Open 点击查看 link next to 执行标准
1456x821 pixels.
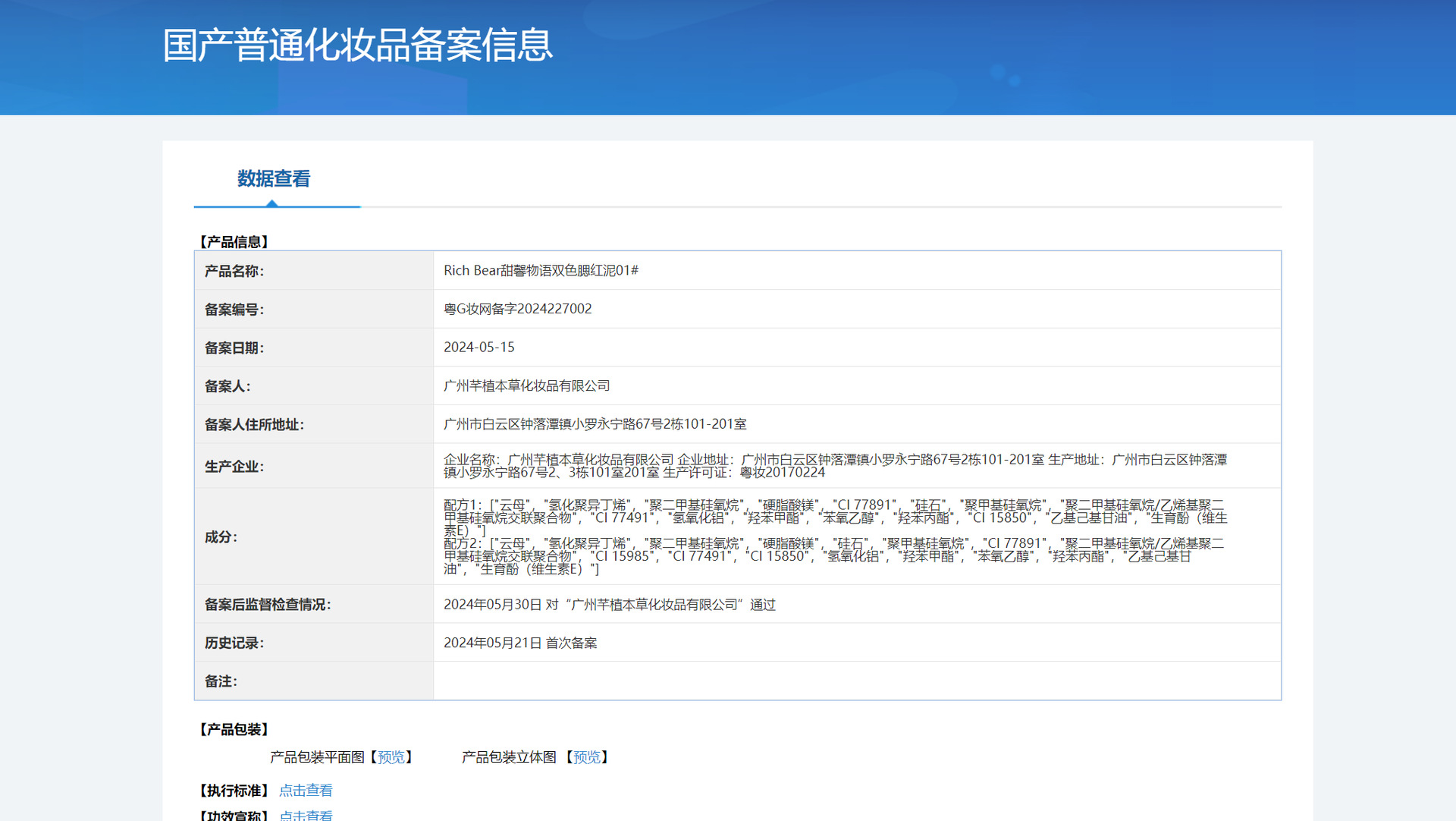tap(306, 791)
